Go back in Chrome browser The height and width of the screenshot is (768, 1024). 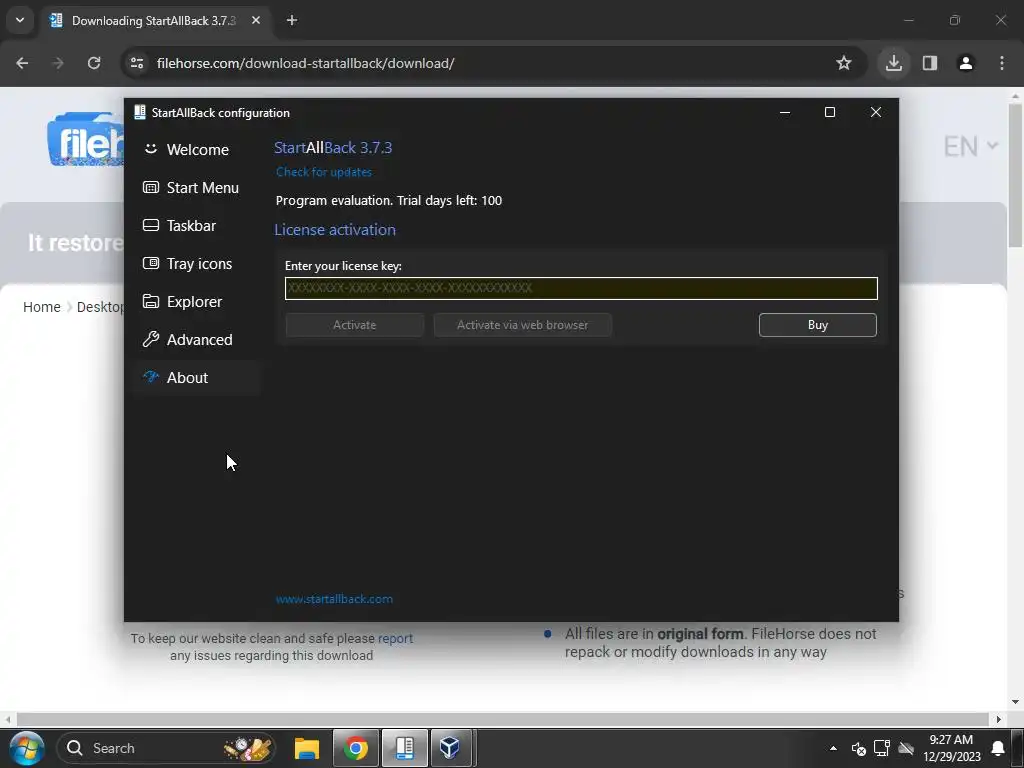pyautogui.click(x=22, y=63)
